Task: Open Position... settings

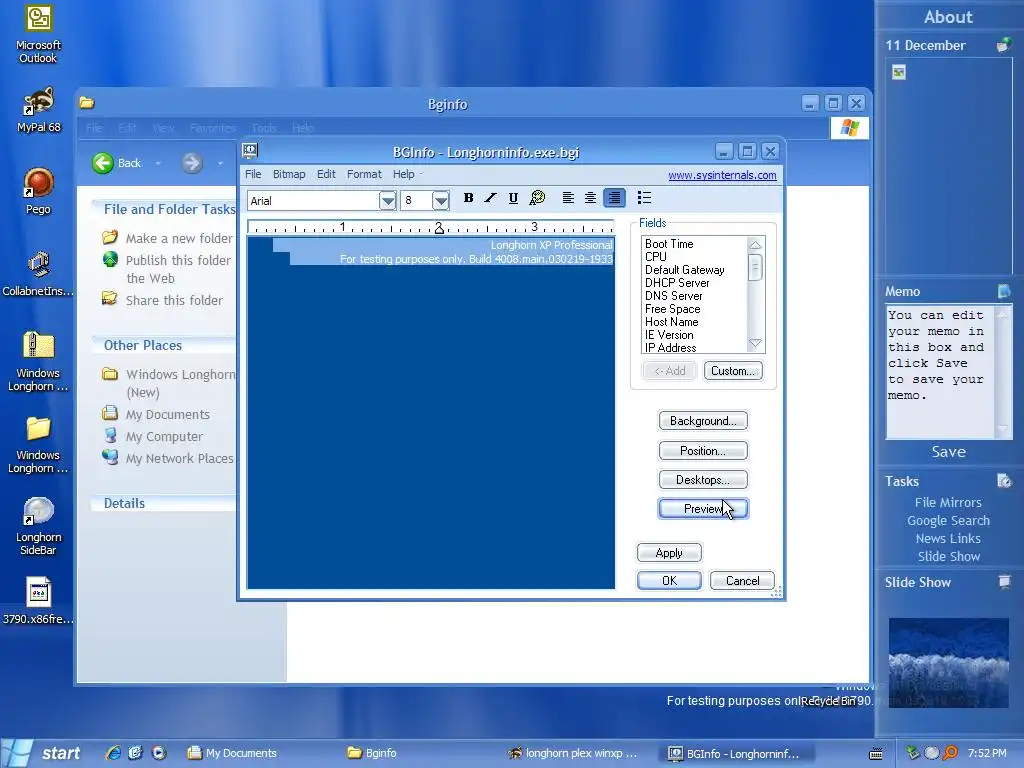Action: [x=703, y=451]
